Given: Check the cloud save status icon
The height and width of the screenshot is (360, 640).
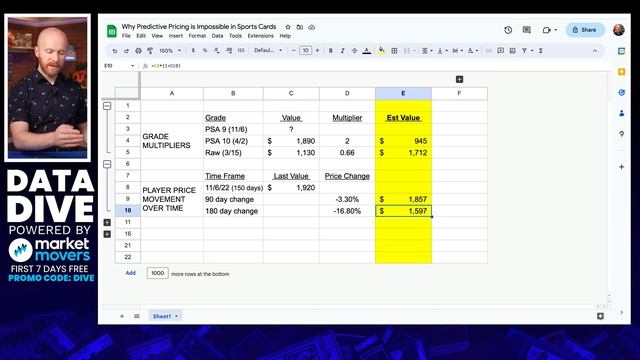Looking at the screenshot, I should click(311, 27).
